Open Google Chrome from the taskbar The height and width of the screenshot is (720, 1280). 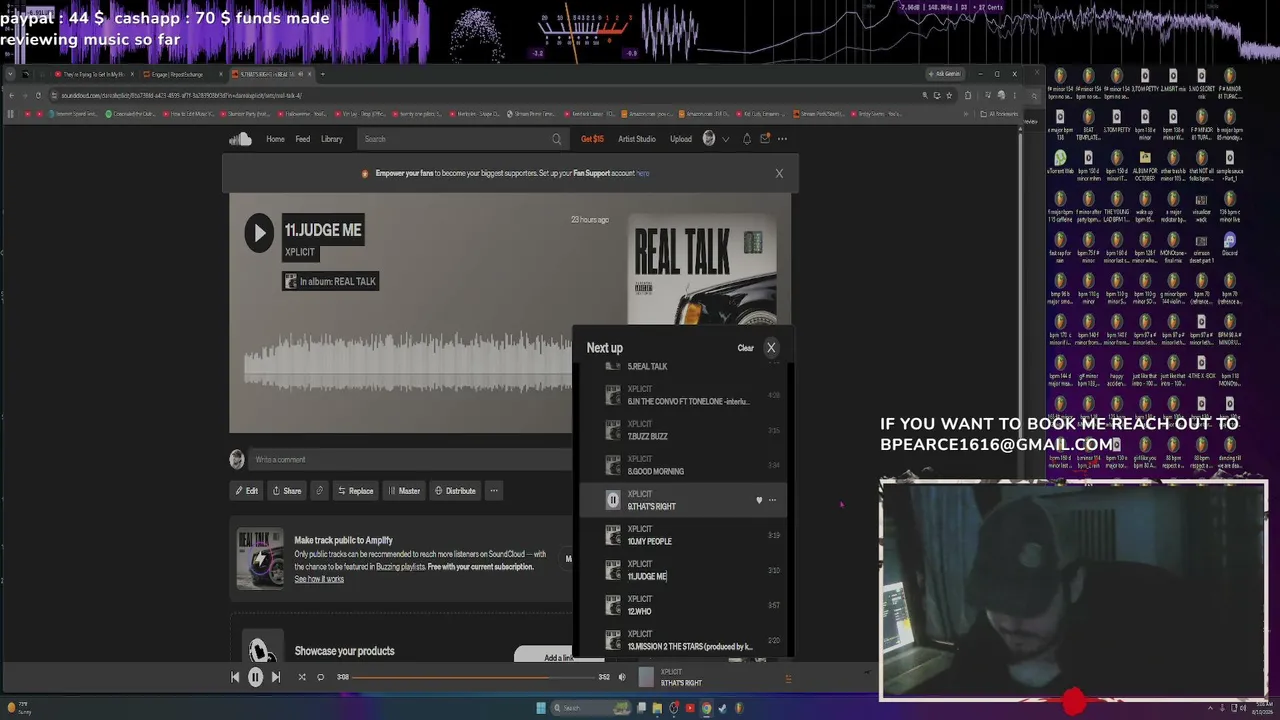pyautogui.click(x=706, y=708)
